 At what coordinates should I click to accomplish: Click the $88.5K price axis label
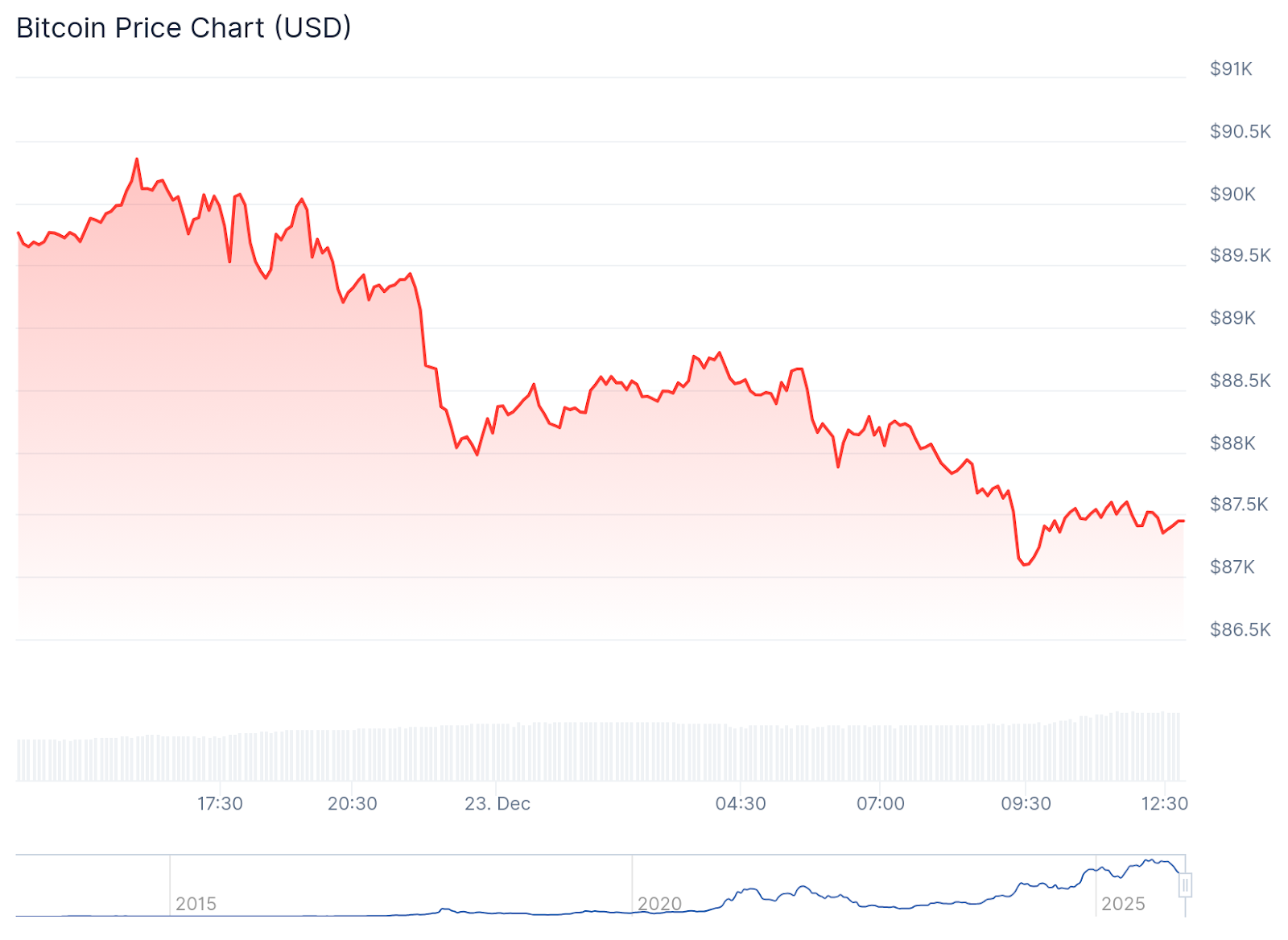(x=1240, y=380)
